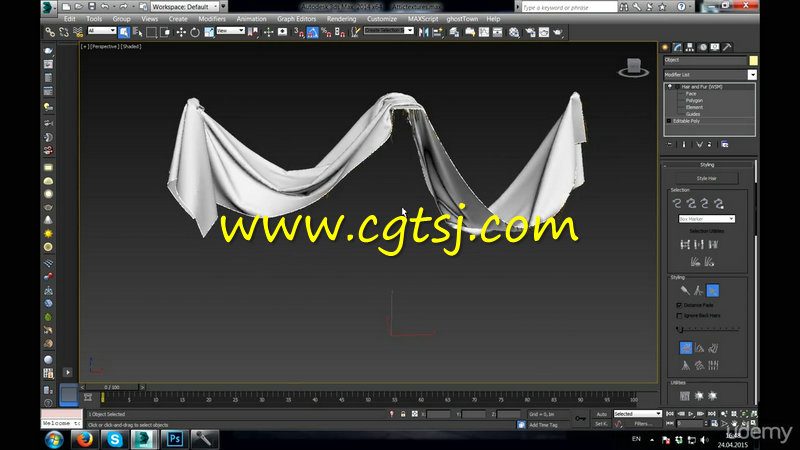800x450 pixels.
Task: Toggle Percent Snap in toolbar
Action: [x=327, y=32]
